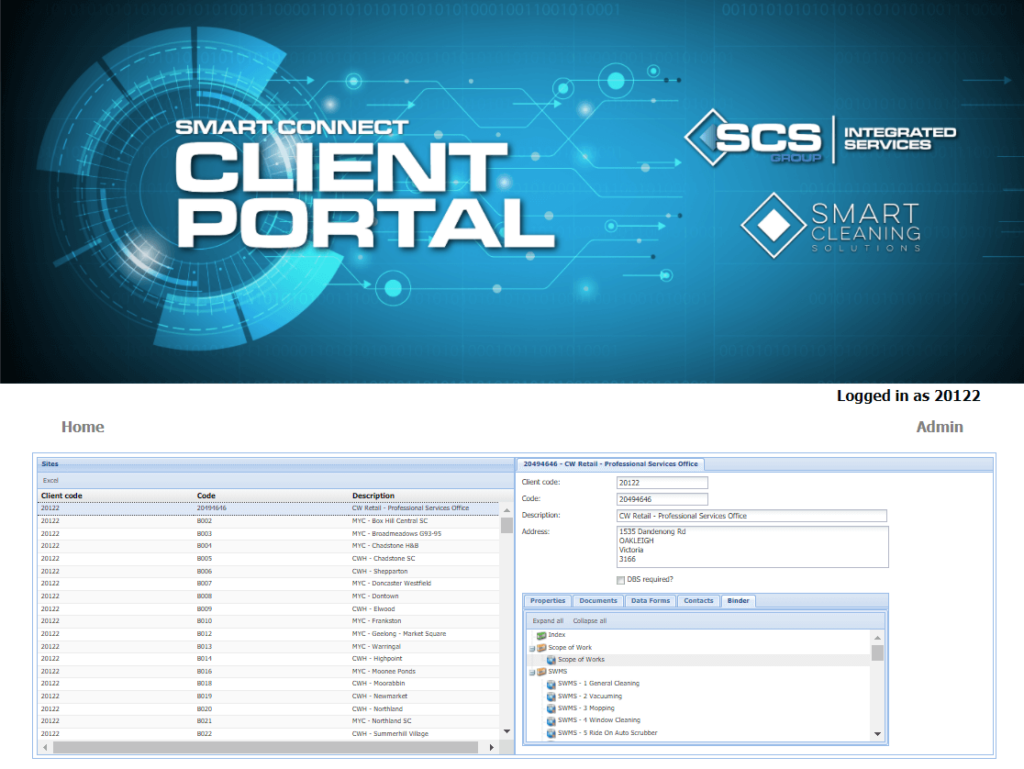1024x769 pixels.
Task: Click the binder tree scroll down arrow
Action: click(x=877, y=734)
